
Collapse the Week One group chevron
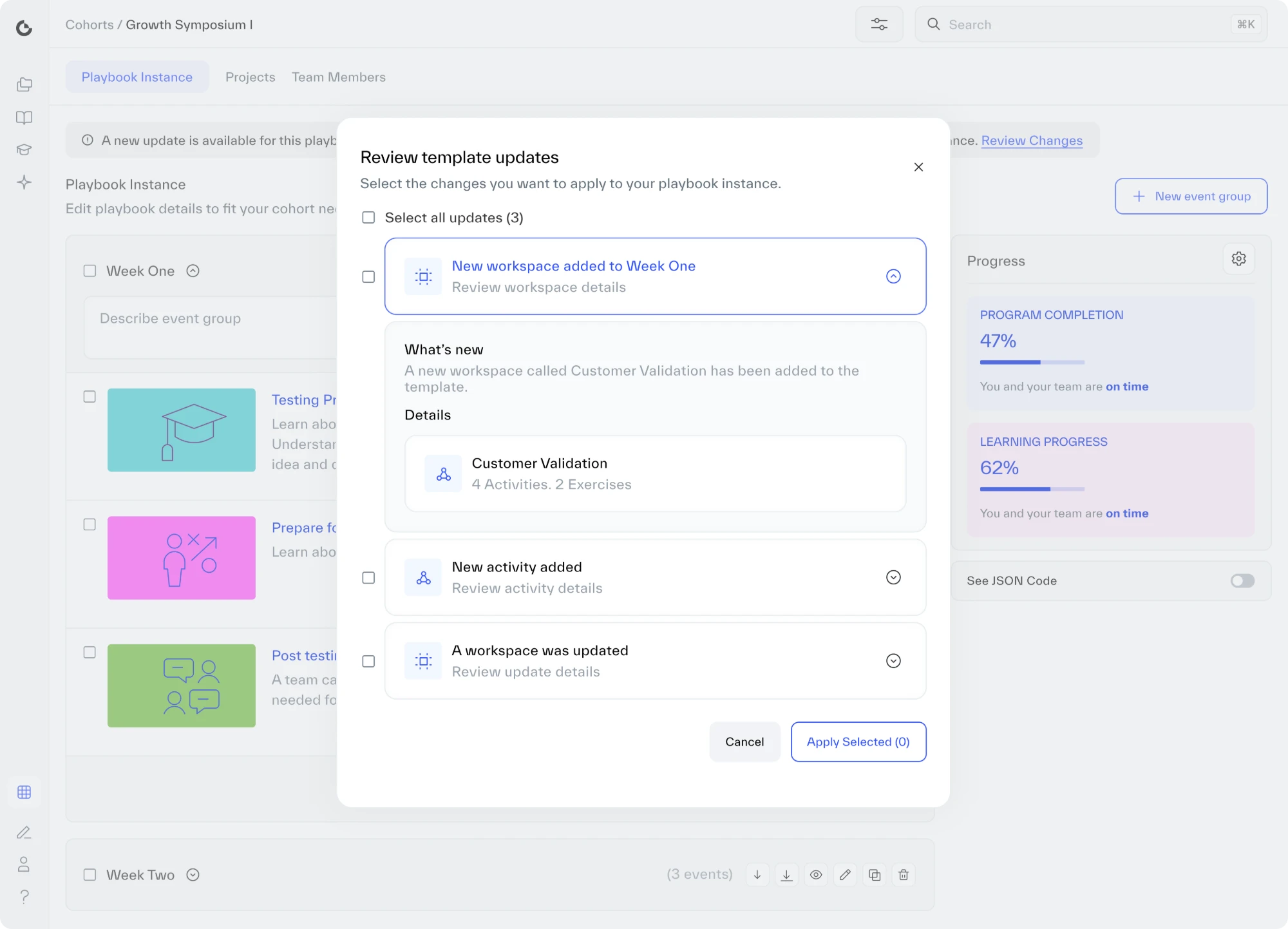[x=193, y=271]
